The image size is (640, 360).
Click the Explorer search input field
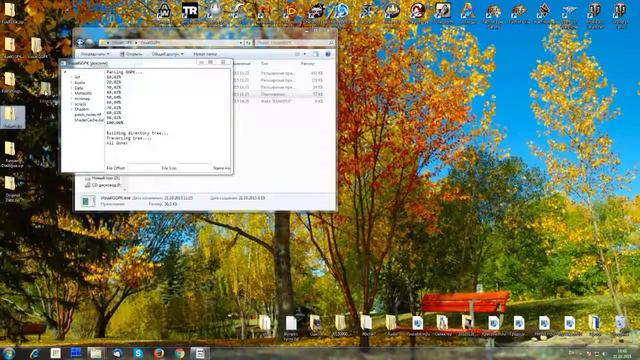point(295,42)
